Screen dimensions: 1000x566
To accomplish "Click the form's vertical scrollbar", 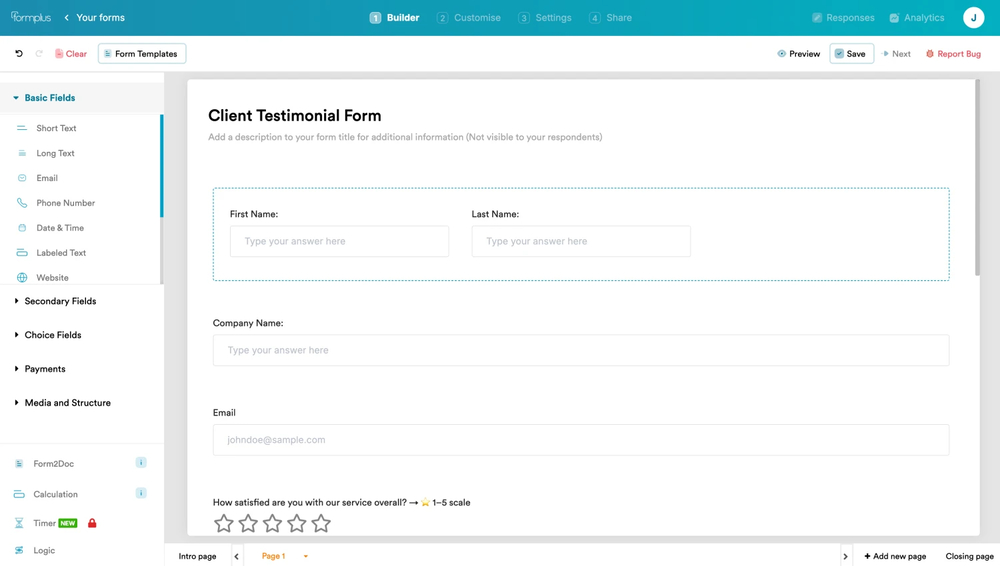I will [977, 180].
